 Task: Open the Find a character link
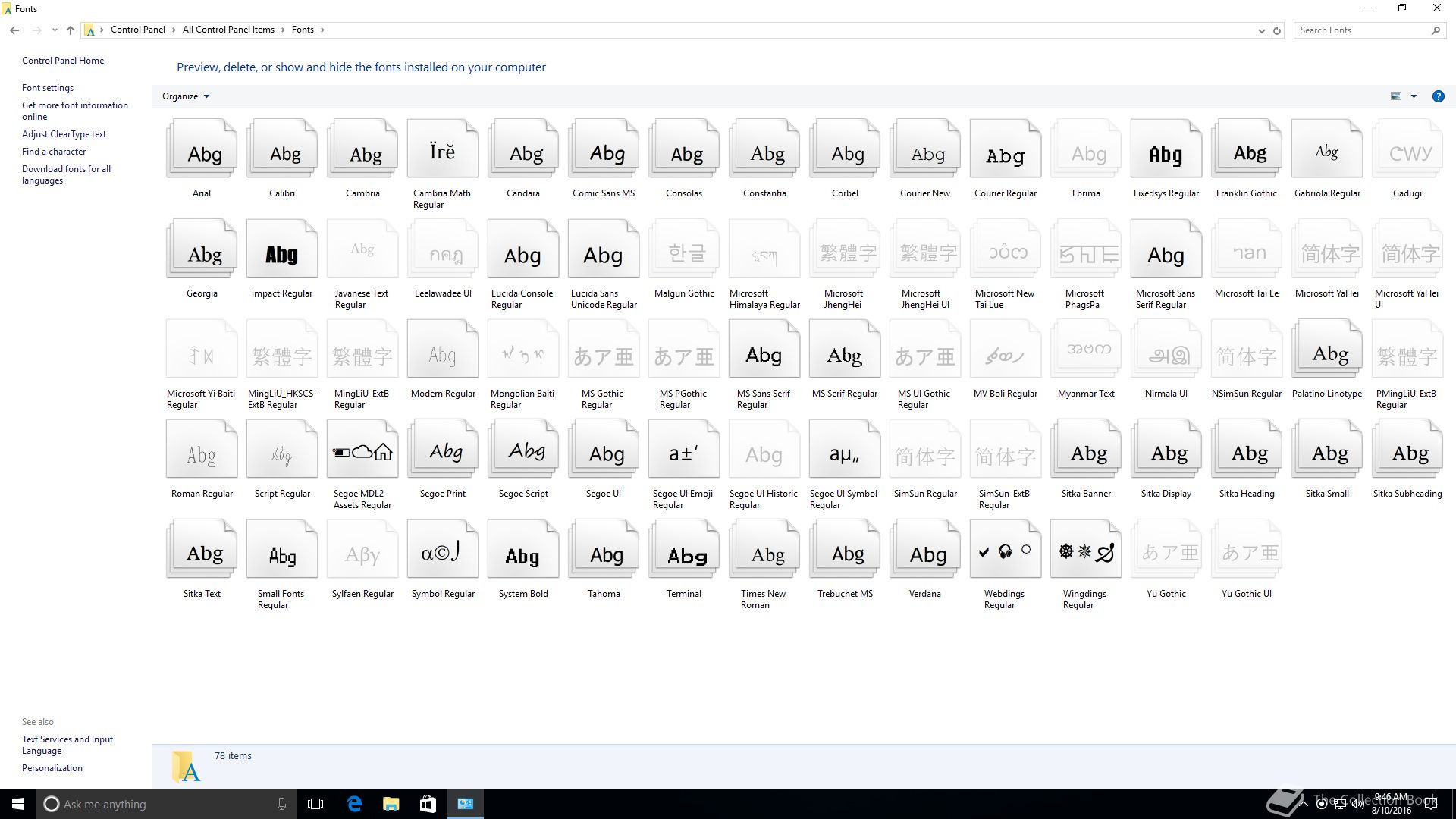click(x=54, y=152)
